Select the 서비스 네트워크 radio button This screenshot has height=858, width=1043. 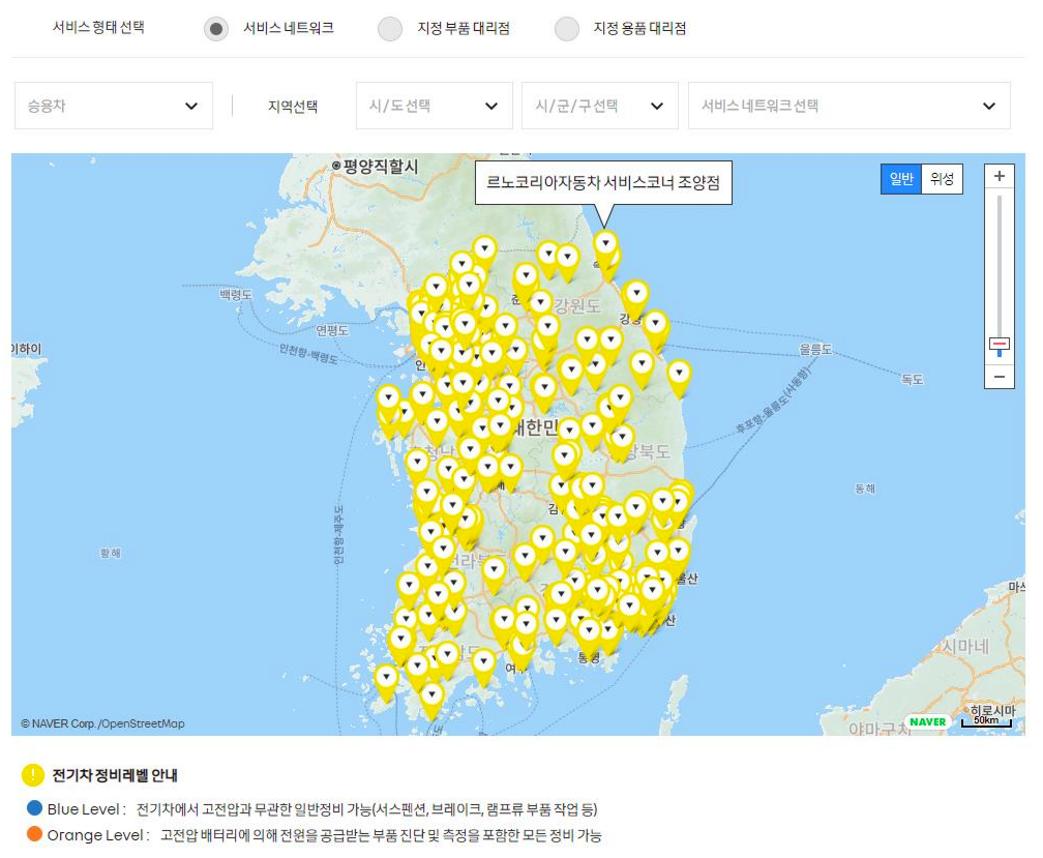[x=216, y=29]
